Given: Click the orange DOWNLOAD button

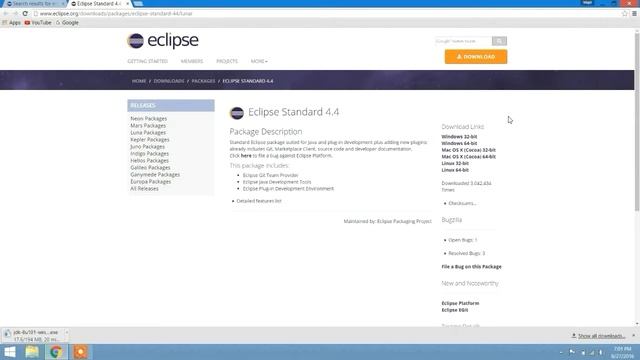Looking at the screenshot, I should pyautogui.click(x=476, y=57).
